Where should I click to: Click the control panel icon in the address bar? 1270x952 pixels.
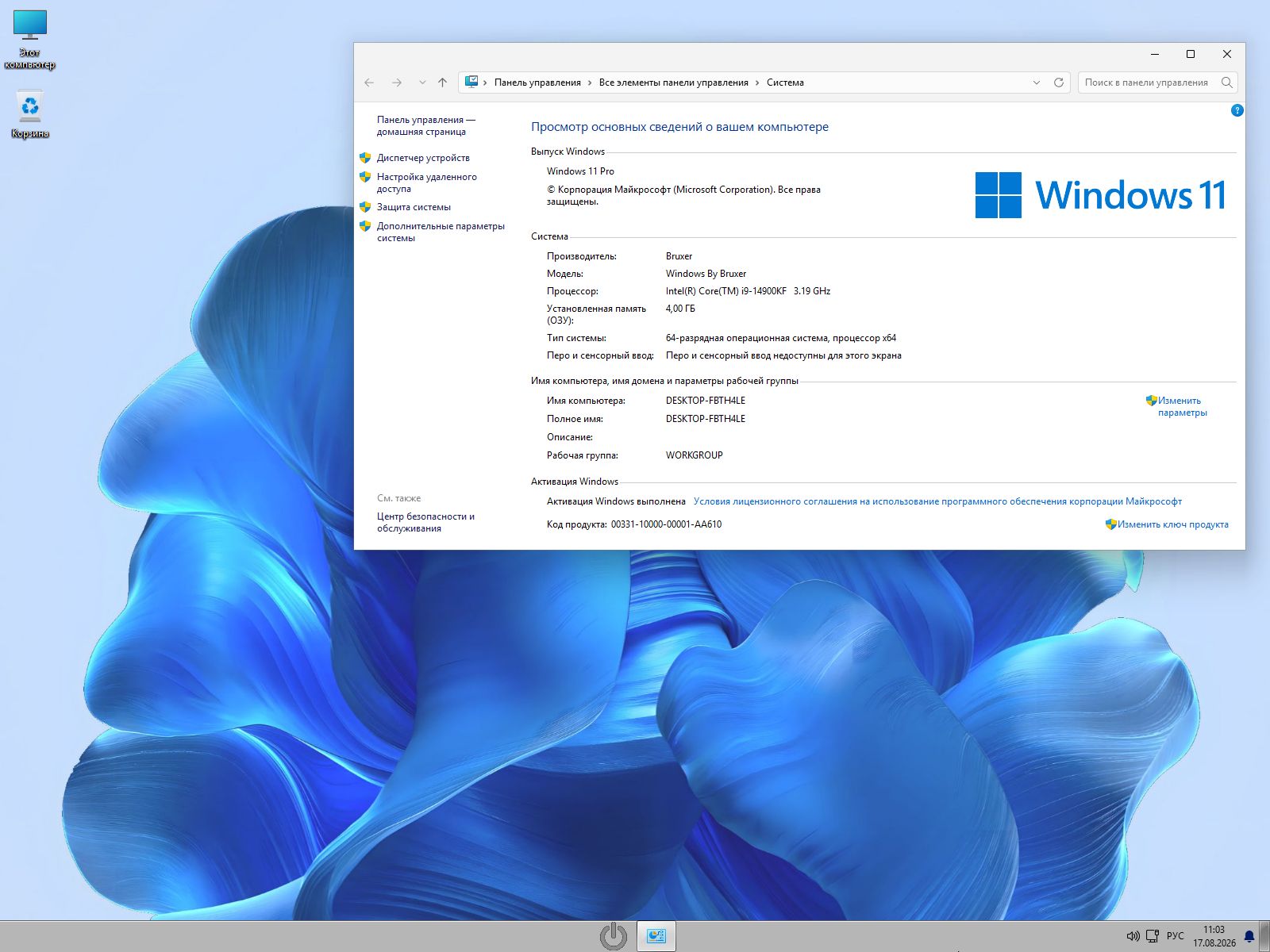(x=471, y=82)
